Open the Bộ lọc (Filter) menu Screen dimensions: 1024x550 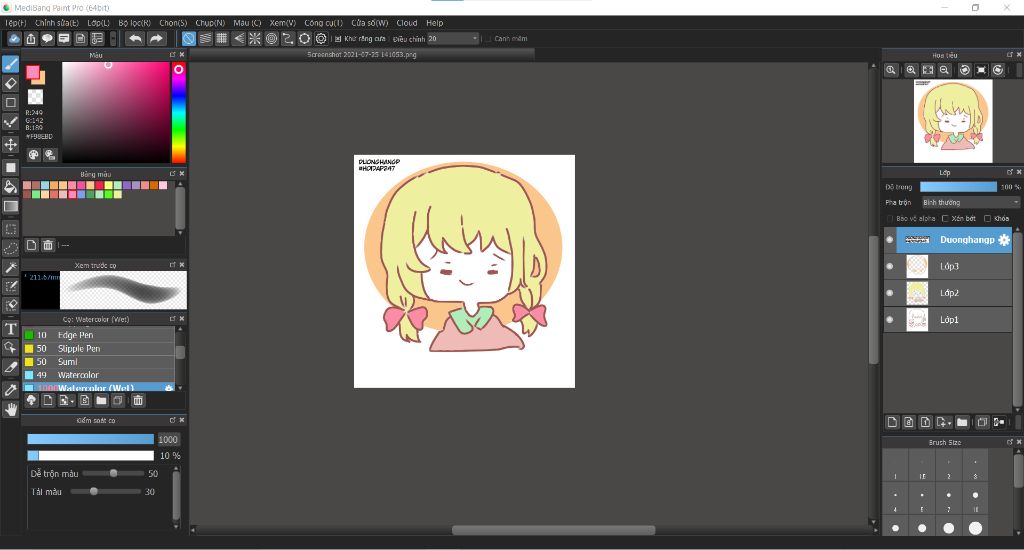pos(135,23)
